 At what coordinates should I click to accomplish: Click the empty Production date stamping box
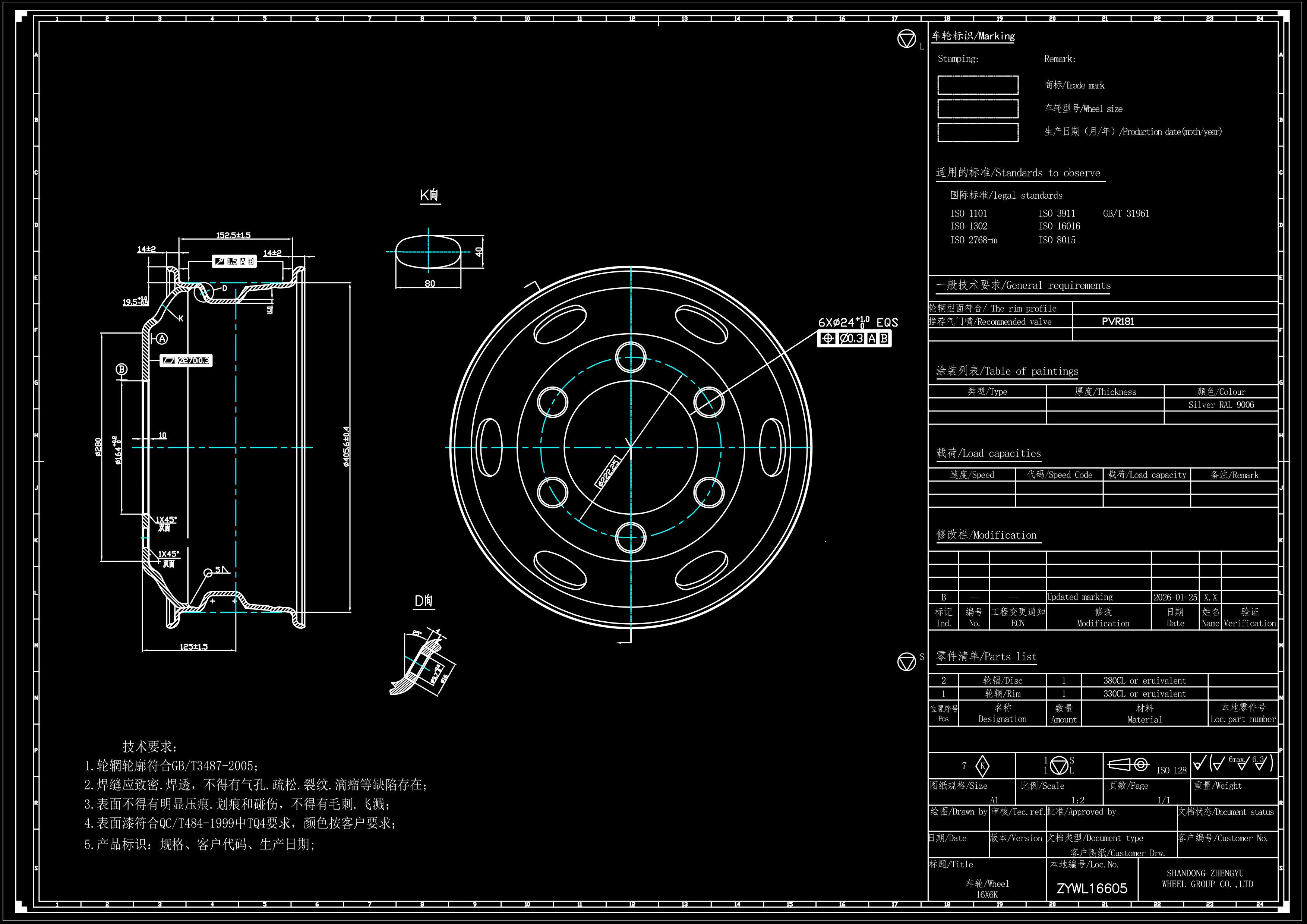click(978, 132)
